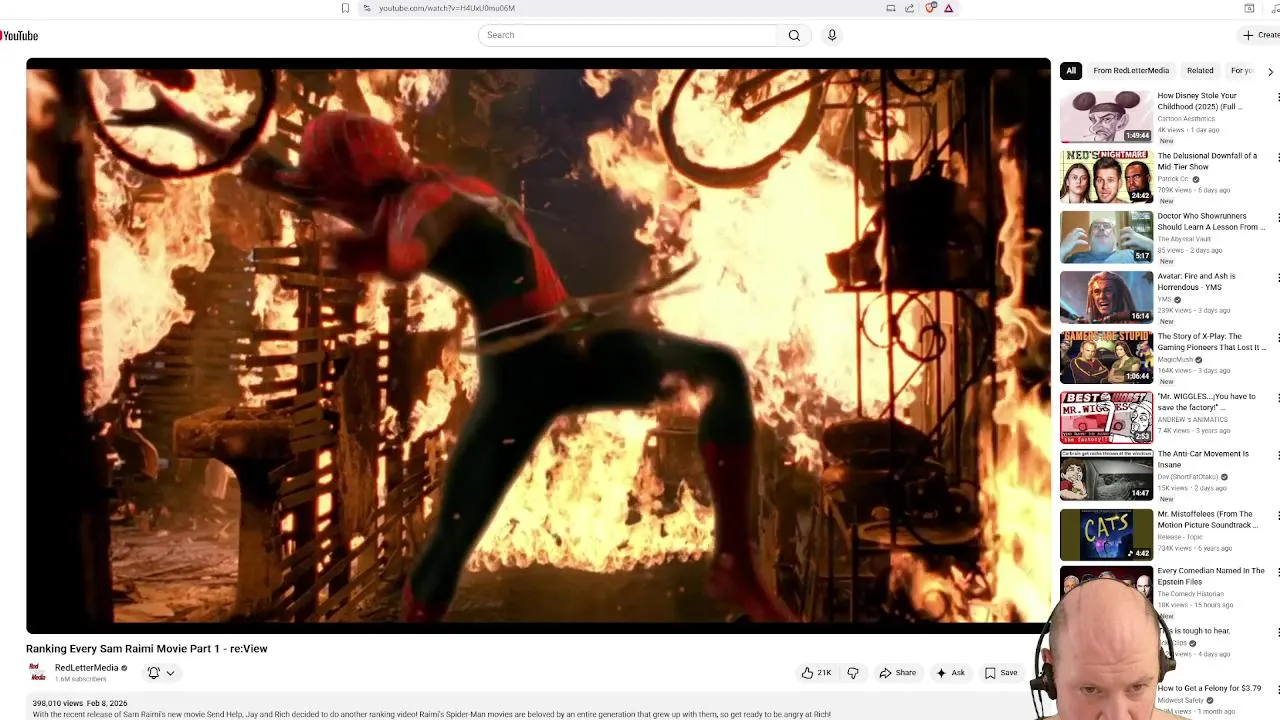The height and width of the screenshot is (720, 1280).
Task: Select the All filter chip
Action: (1071, 71)
